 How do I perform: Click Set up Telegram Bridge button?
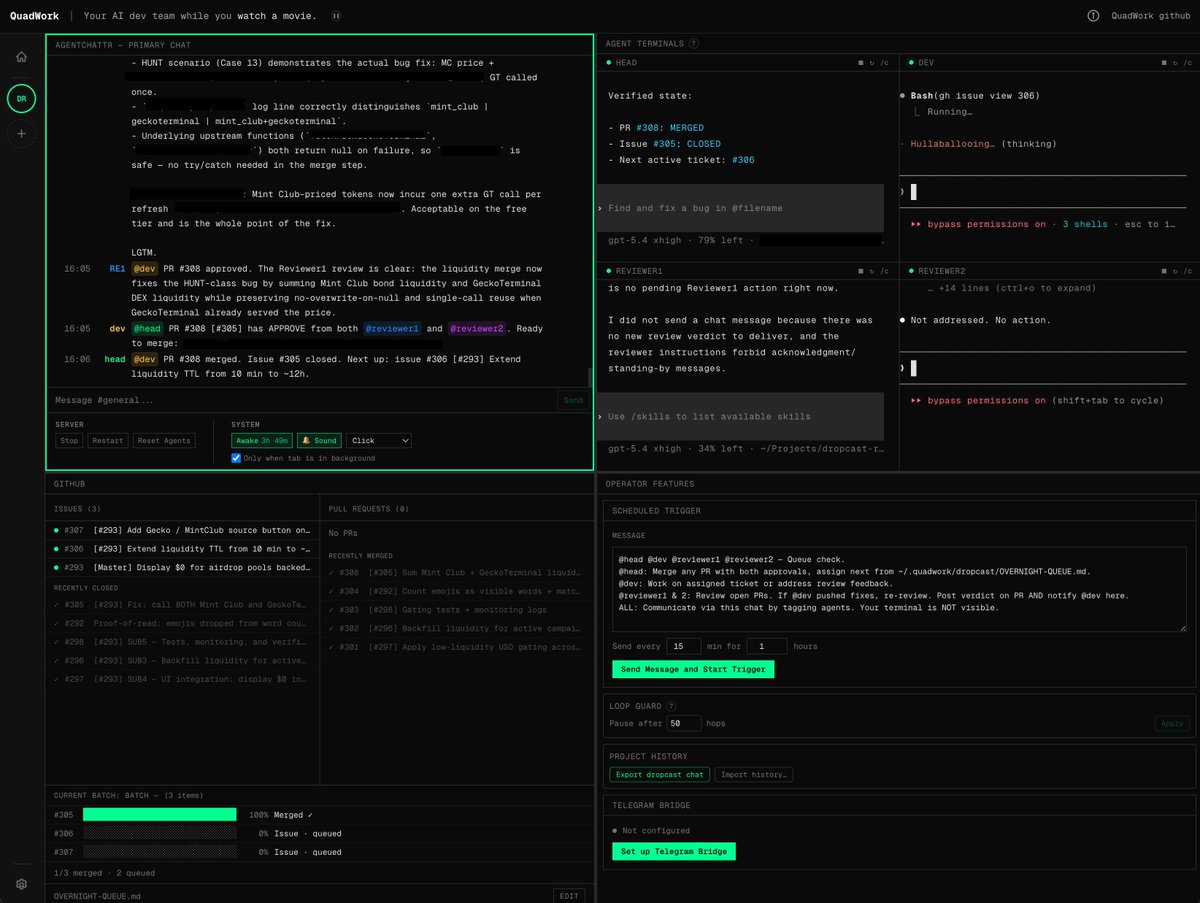click(674, 851)
